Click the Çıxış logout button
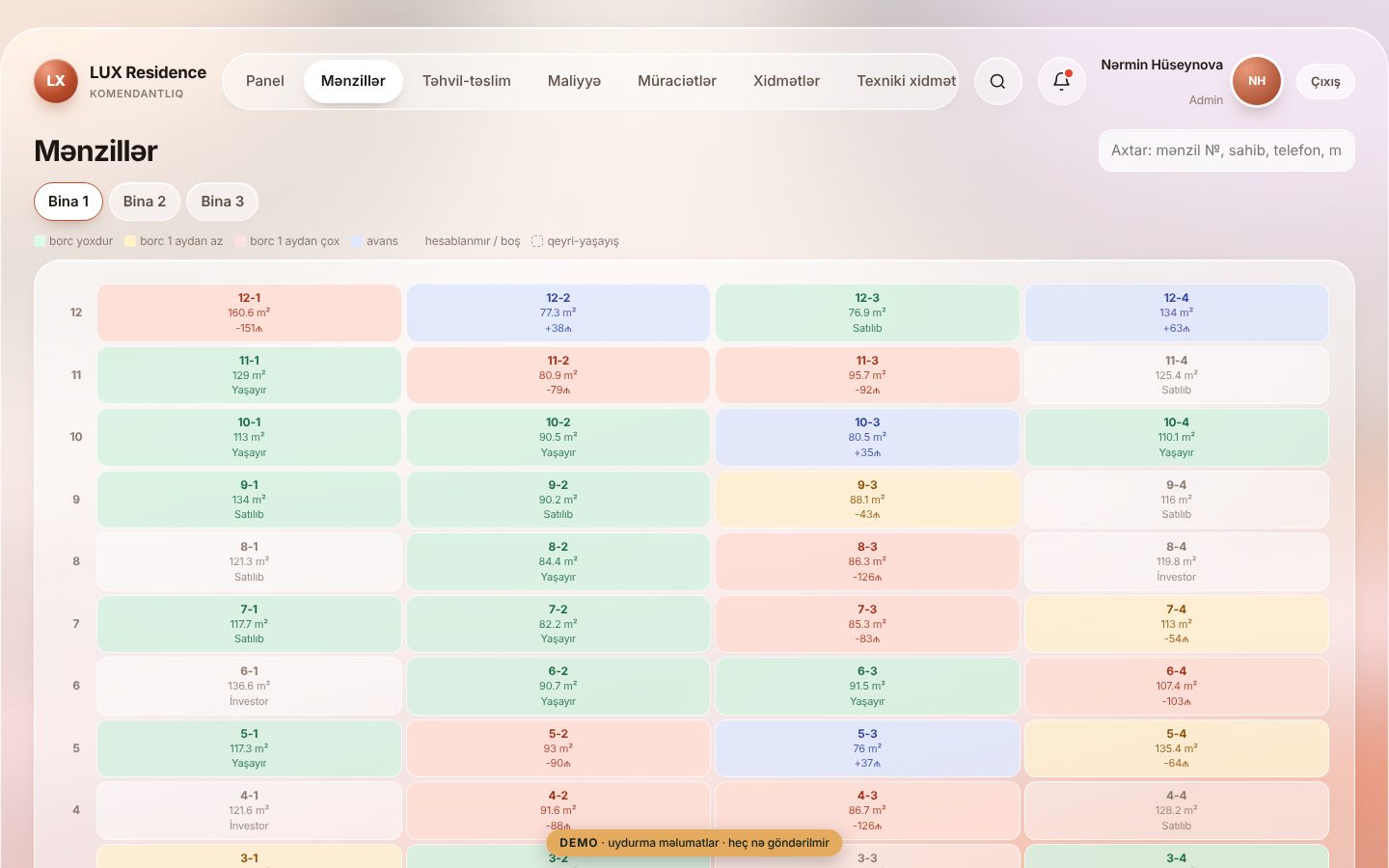 tap(1325, 82)
